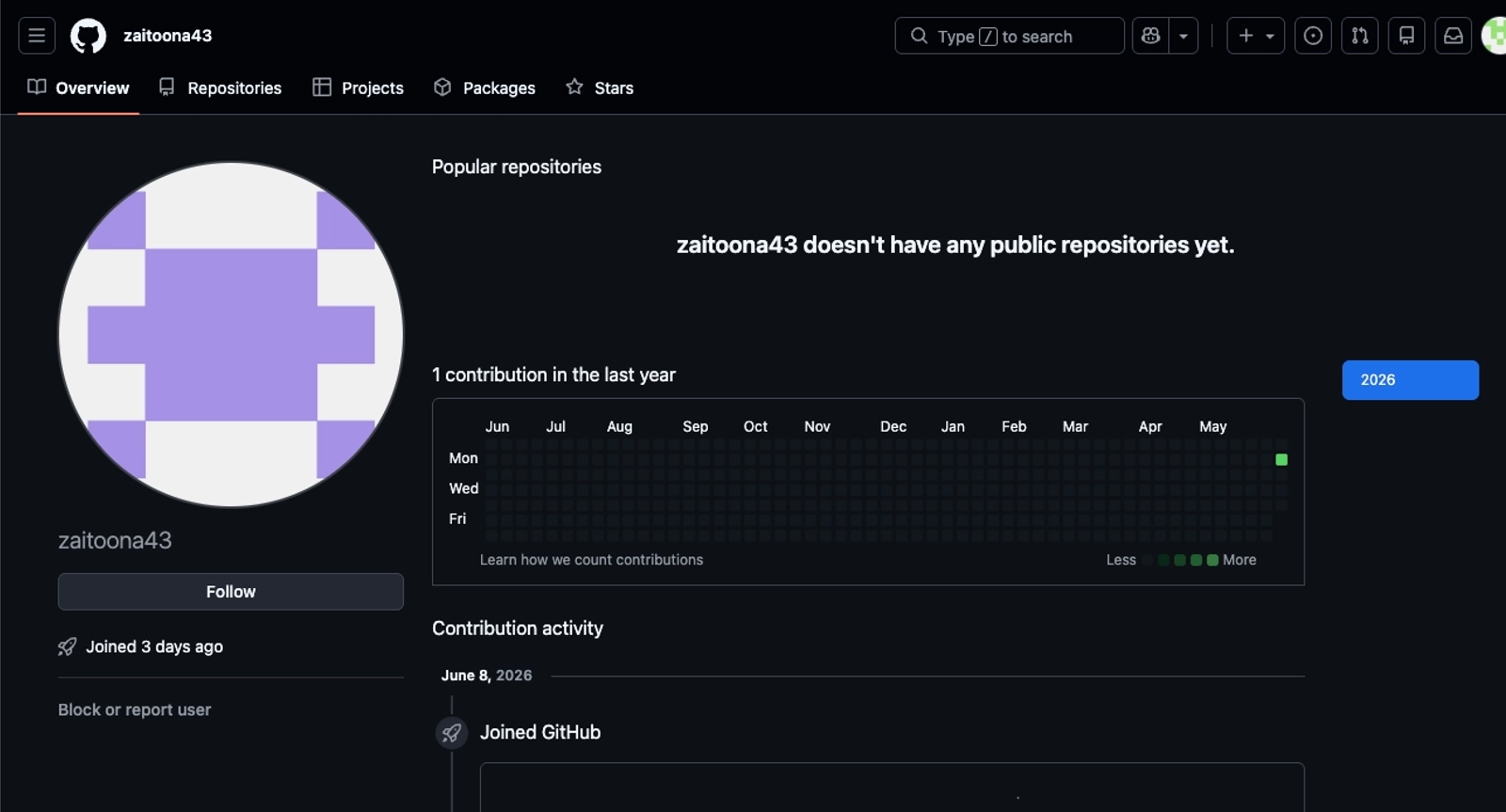Click the 'Contribution activity' heading
Viewport: 1506px width, 812px height.
point(518,629)
